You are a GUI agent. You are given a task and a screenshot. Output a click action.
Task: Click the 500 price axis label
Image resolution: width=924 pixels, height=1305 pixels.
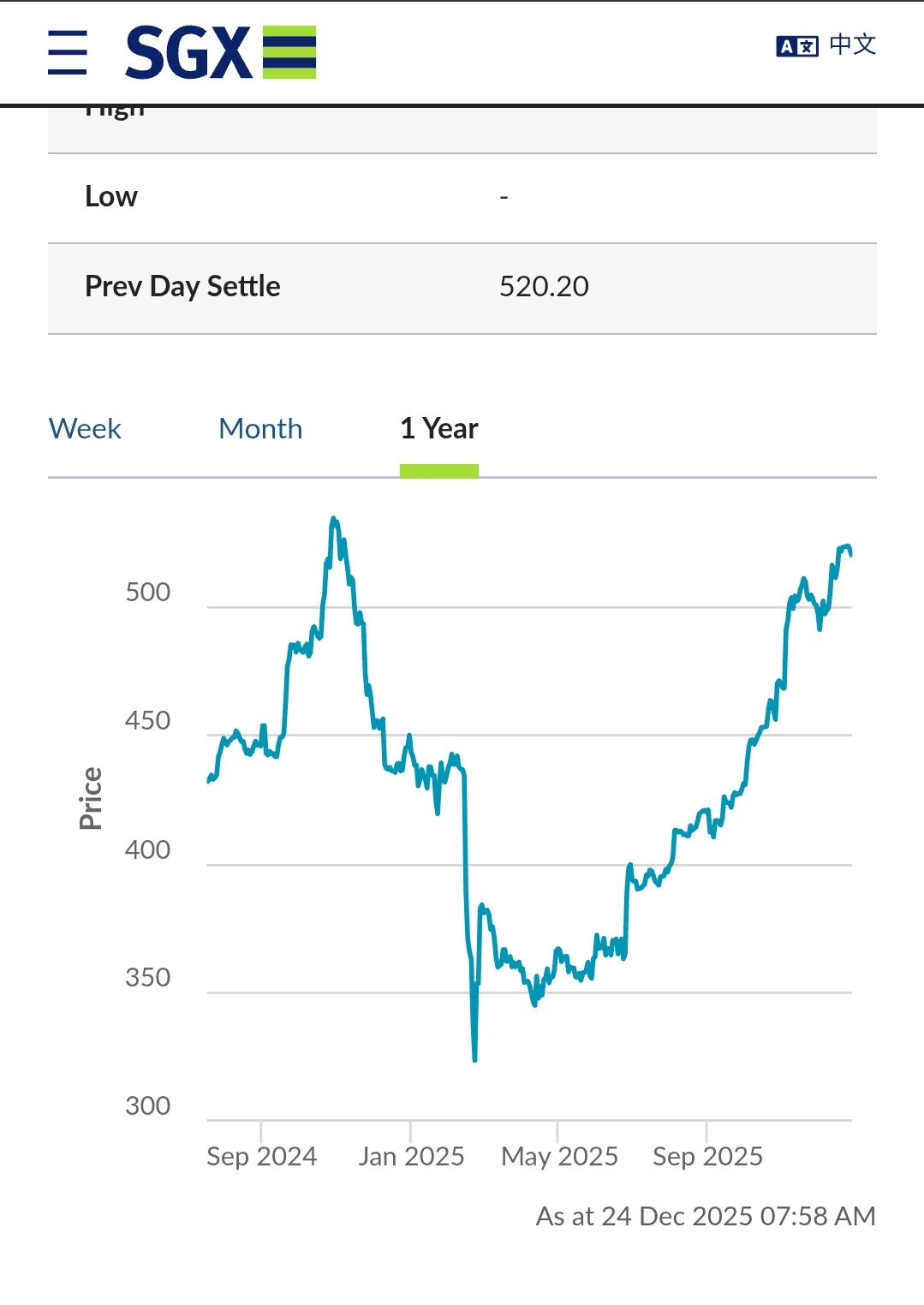click(x=147, y=593)
